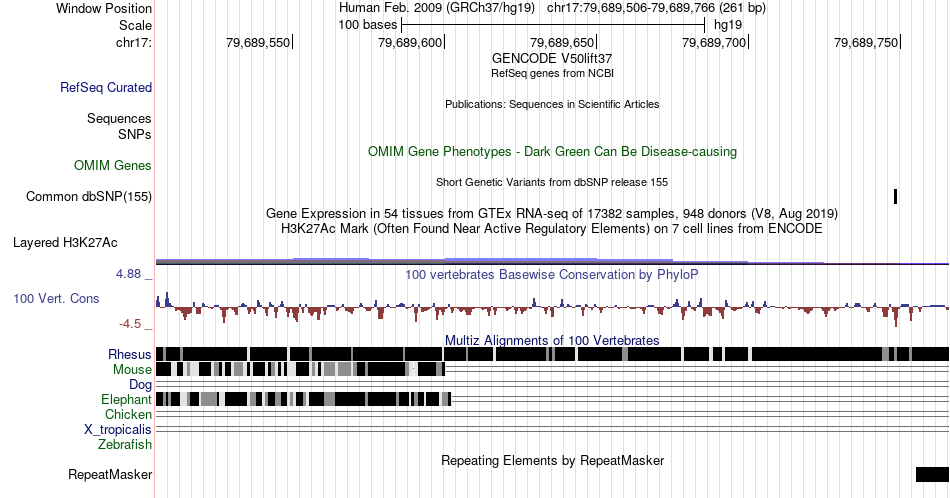Click the X_tropicalis alignment label
This screenshot has width=950, height=498.
tap(118, 430)
